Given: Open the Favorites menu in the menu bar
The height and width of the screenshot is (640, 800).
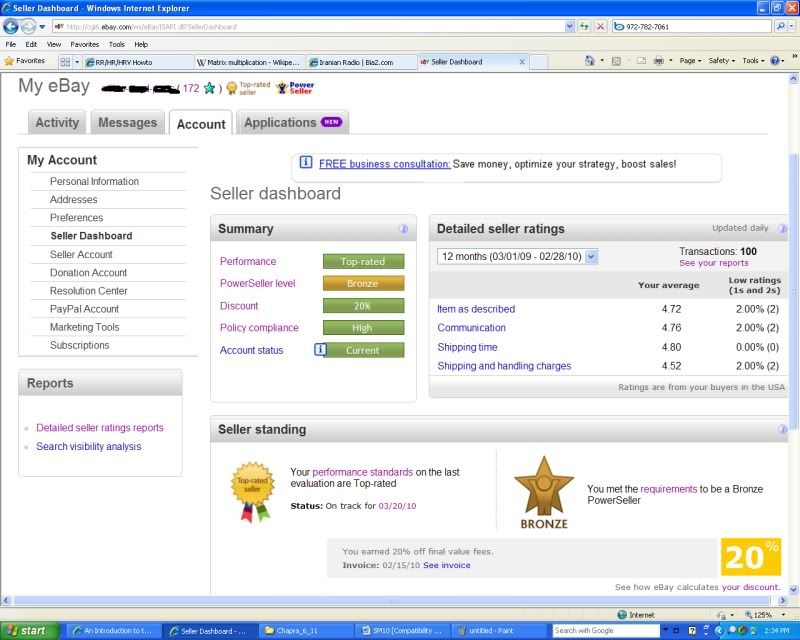Looking at the screenshot, I should point(85,44).
